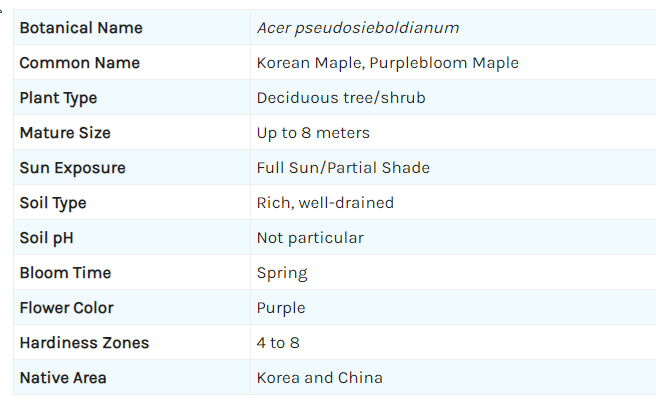The width and height of the screenshot is (656, 400).
Task: Select the Acer pseudosieboldianum text
Action: coord(358,28)
